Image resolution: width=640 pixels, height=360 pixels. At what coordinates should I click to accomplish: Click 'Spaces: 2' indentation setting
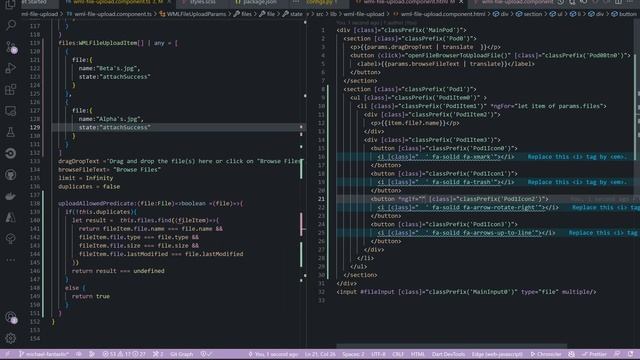pyautogui.click(x=353, y=354)
